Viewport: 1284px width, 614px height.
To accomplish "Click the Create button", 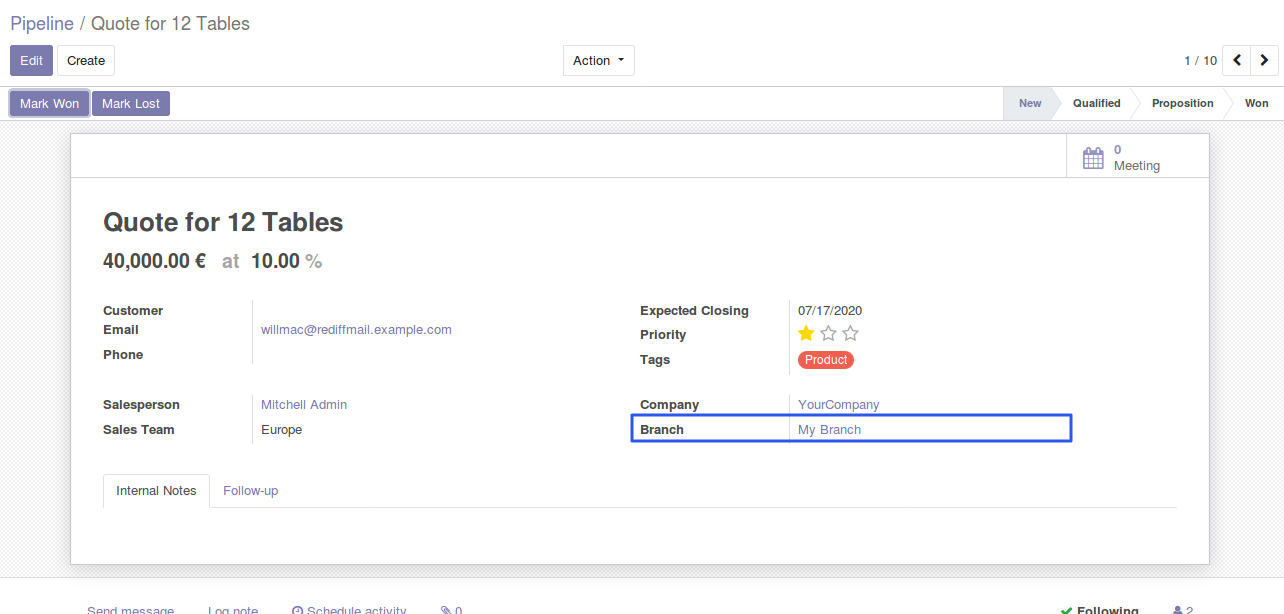I will coord(86,61).
